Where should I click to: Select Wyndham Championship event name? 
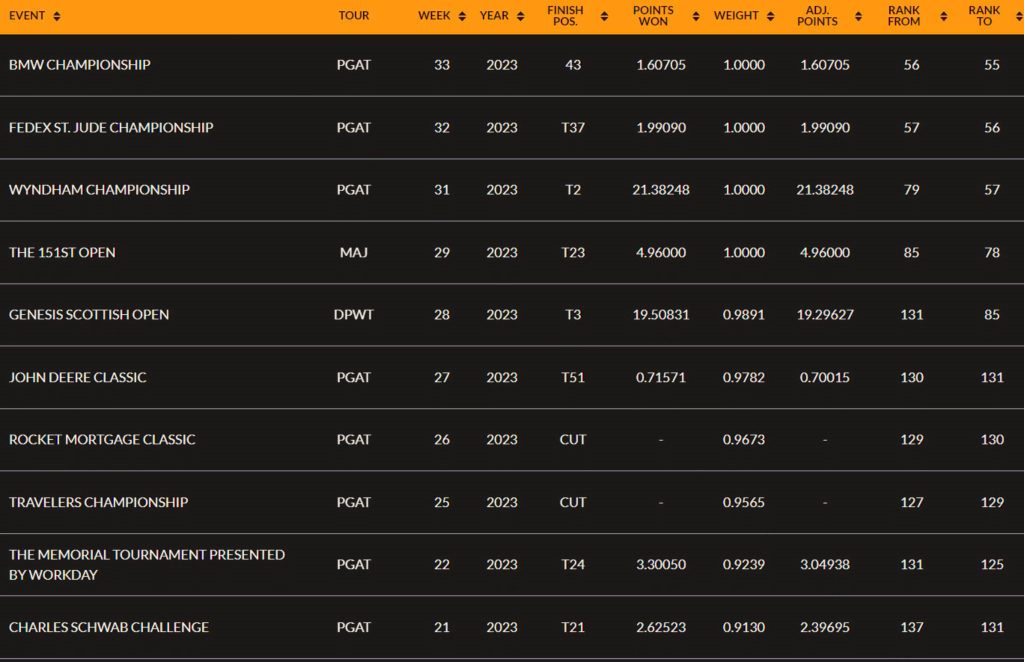click(99, 190)
